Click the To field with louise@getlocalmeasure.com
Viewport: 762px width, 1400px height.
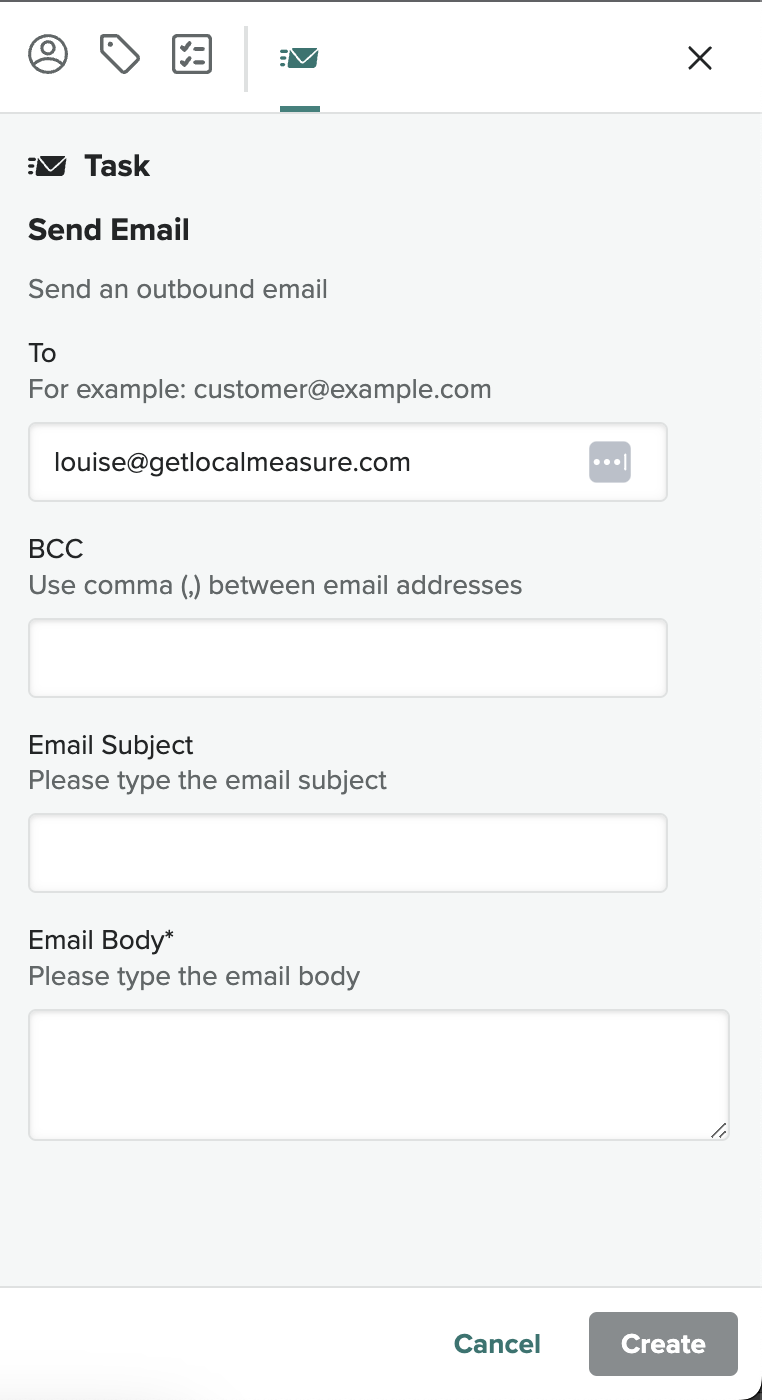310,462
